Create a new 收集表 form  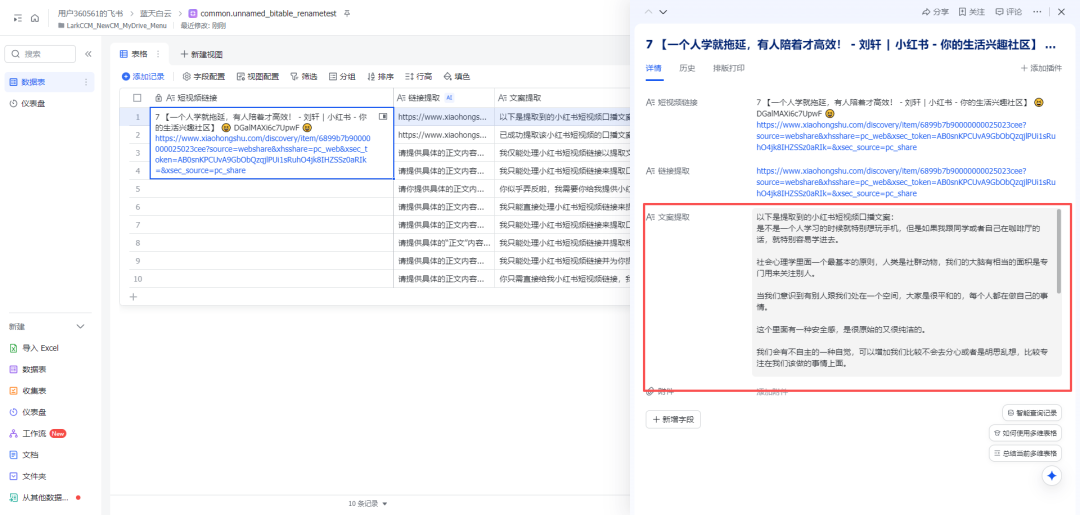click(28, 390)
